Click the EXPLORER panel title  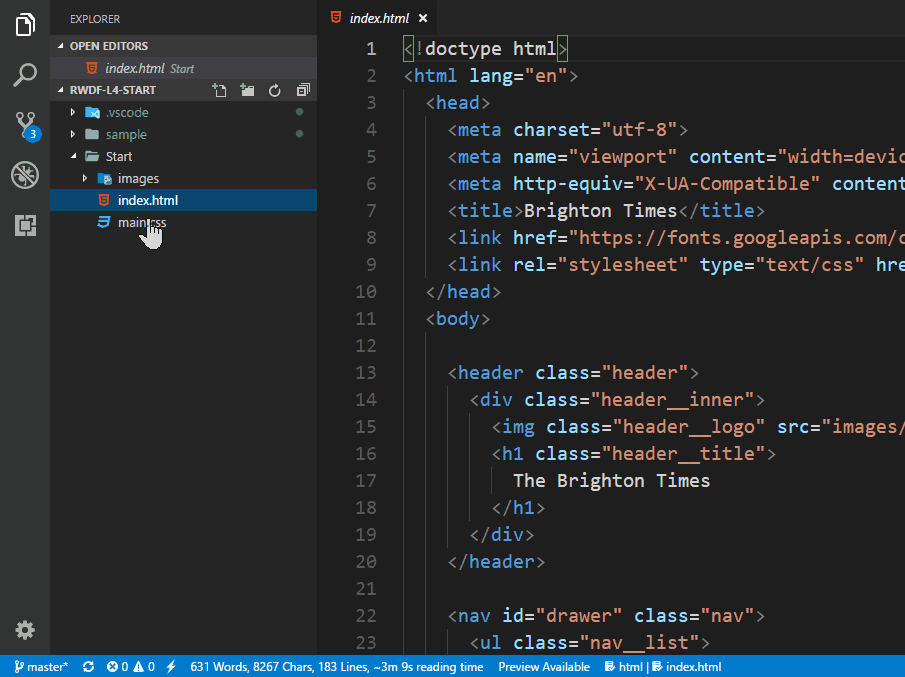tap(95, 19)
